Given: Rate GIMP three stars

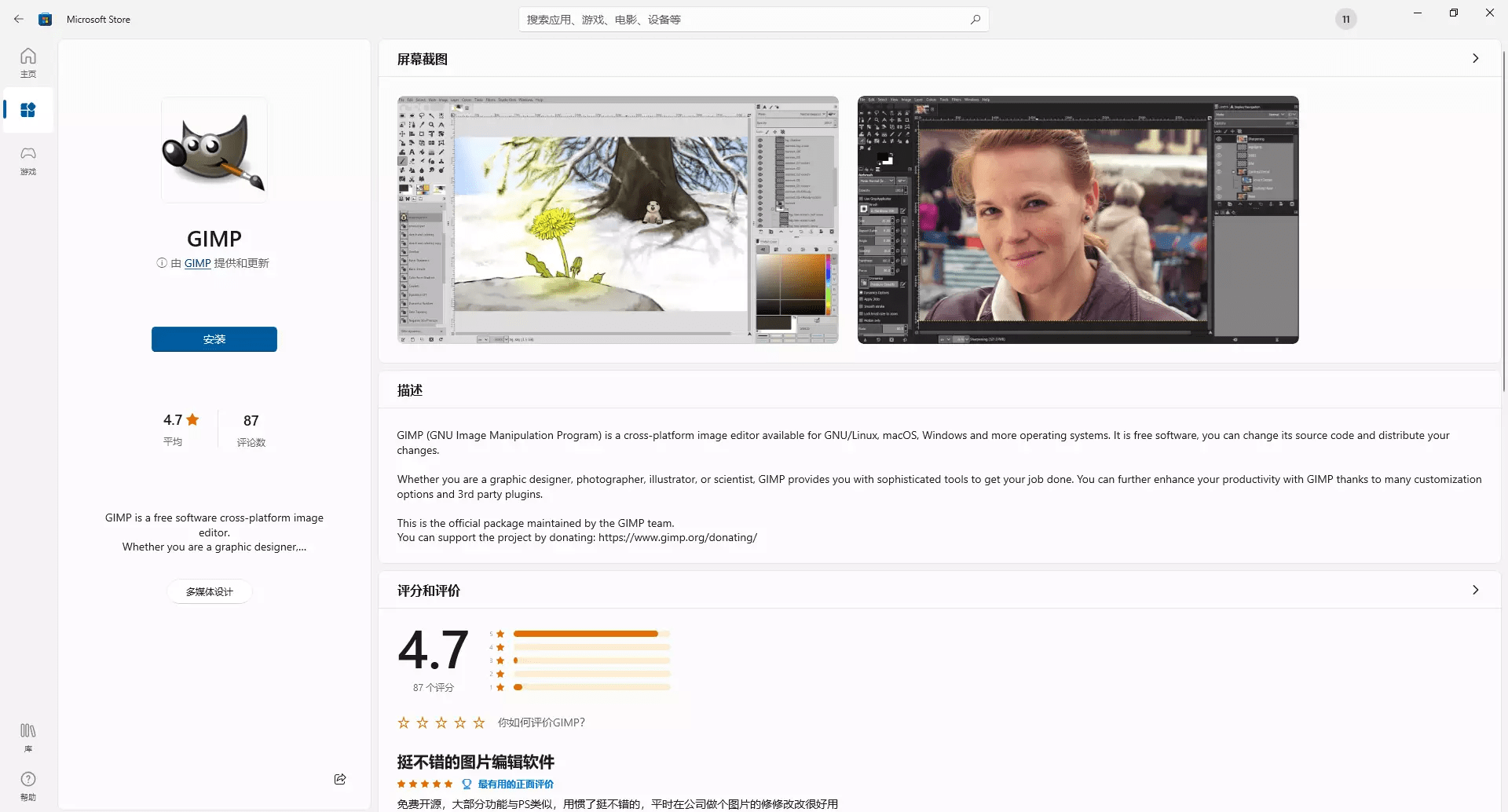Looking at the screenshot, I should tap(441, 722).
